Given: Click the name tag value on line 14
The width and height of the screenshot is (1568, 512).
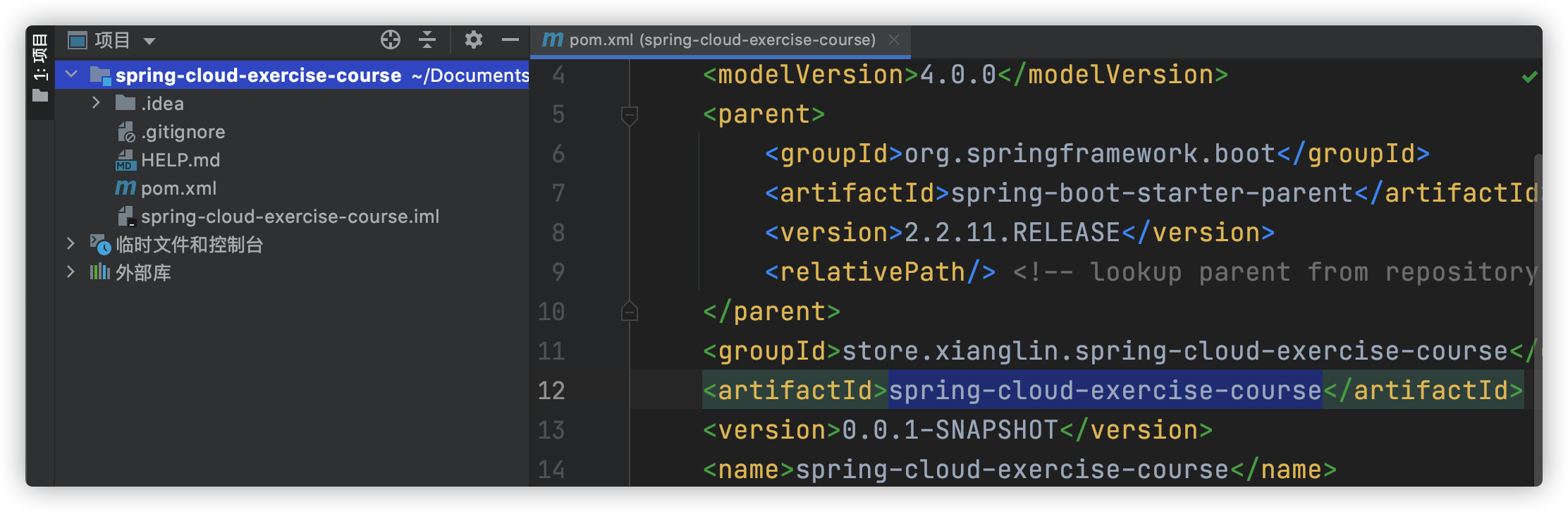Looking at the screenshot, I should pos(1012,470).
